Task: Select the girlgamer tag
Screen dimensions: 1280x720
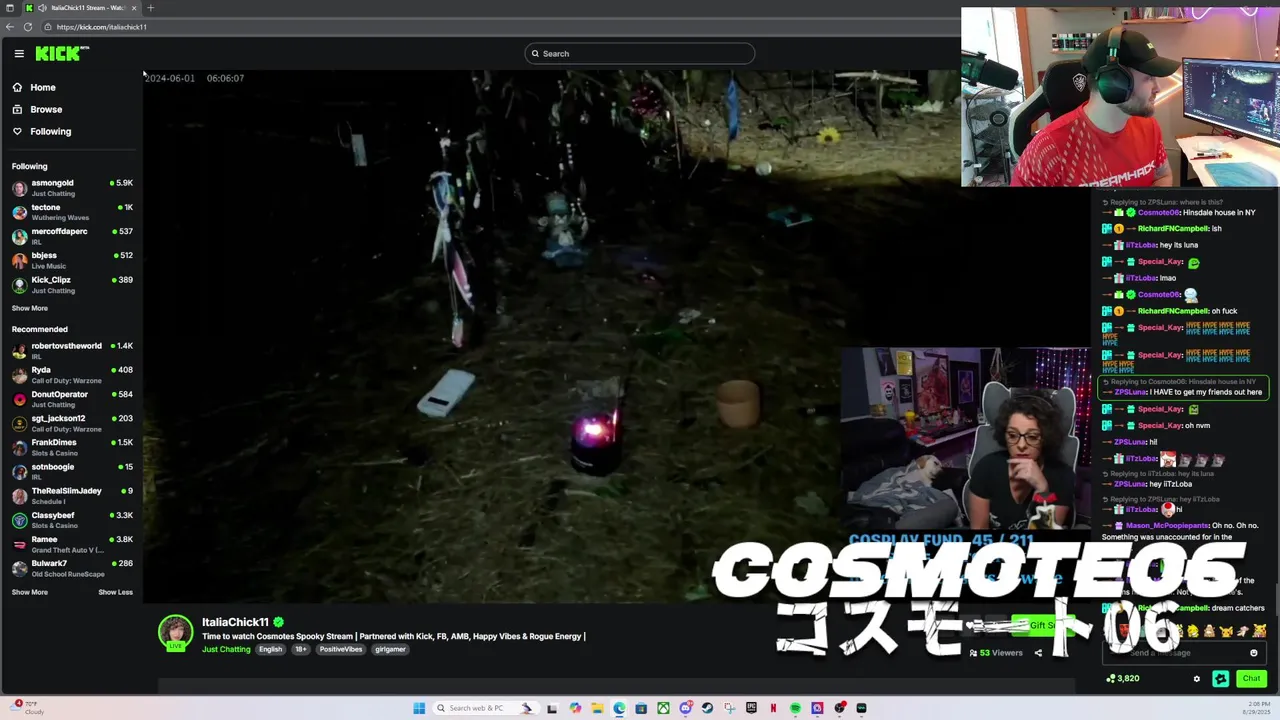Action: pos(390,649)
